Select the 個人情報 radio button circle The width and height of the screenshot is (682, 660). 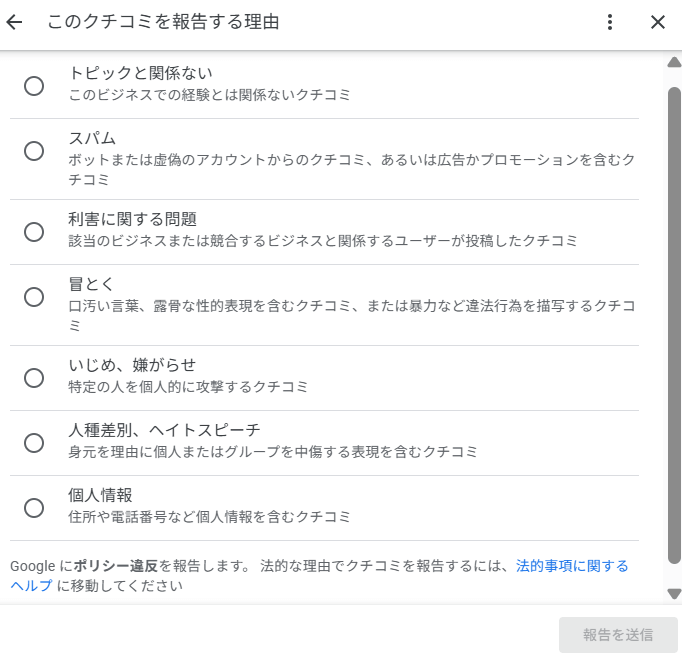tap(34, 508)
